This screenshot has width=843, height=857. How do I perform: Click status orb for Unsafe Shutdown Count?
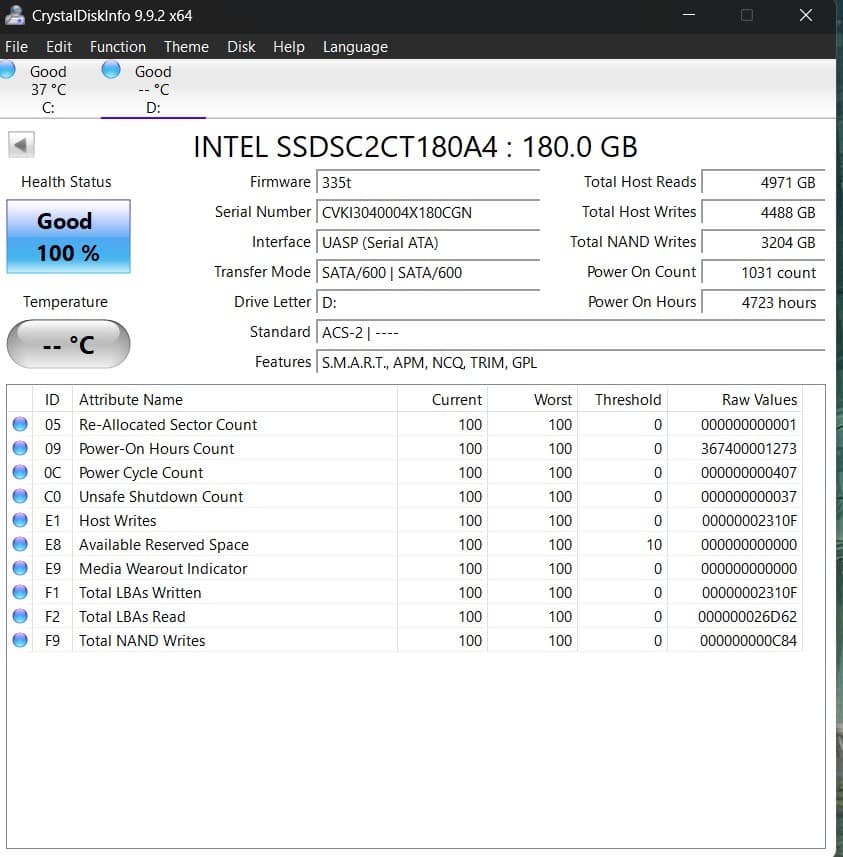(20, 496)
